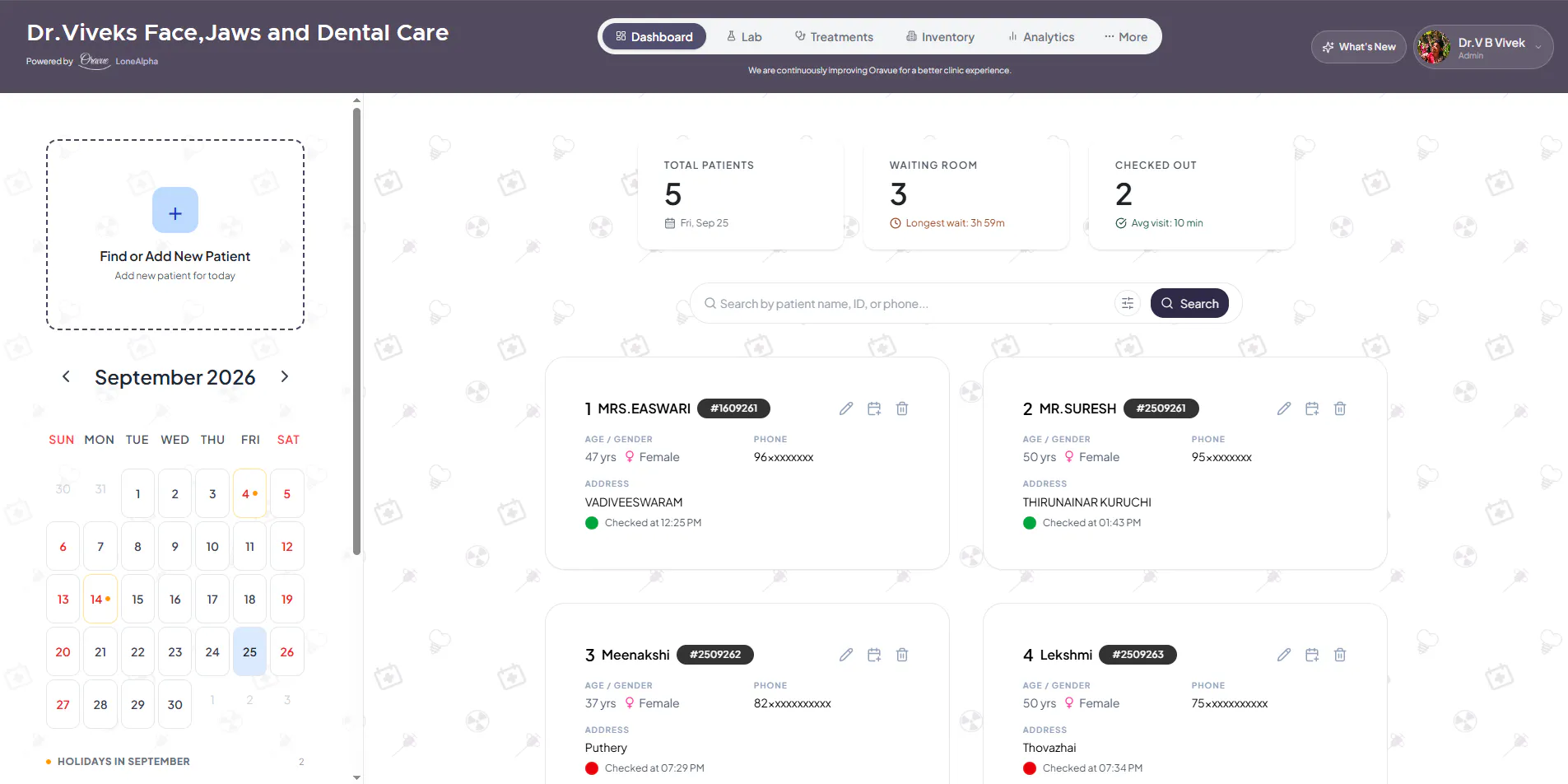Screen dimensions: 1568x784
Task: Click Holidays in September heading
Action: point(123,762)
